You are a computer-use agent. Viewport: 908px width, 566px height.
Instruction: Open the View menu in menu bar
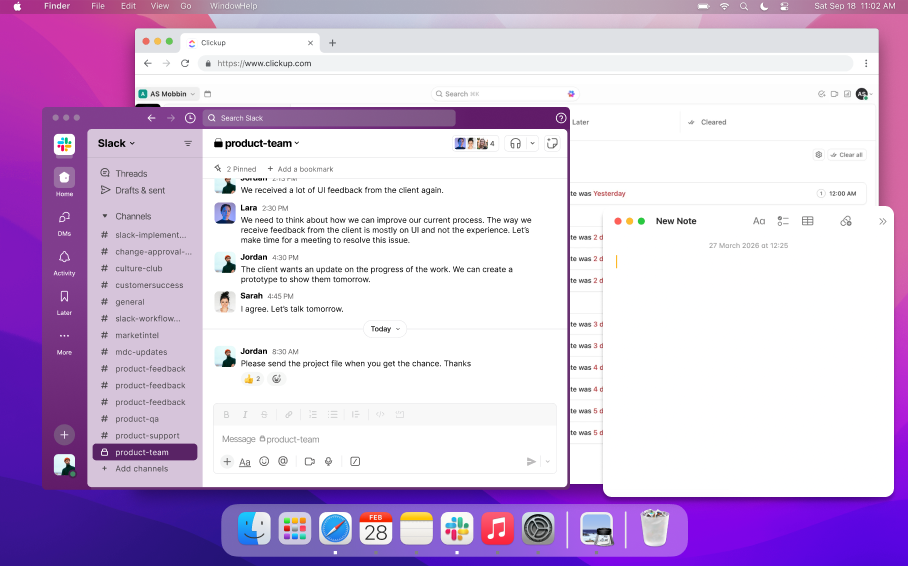pyautogui.click(x=160, y=6)
